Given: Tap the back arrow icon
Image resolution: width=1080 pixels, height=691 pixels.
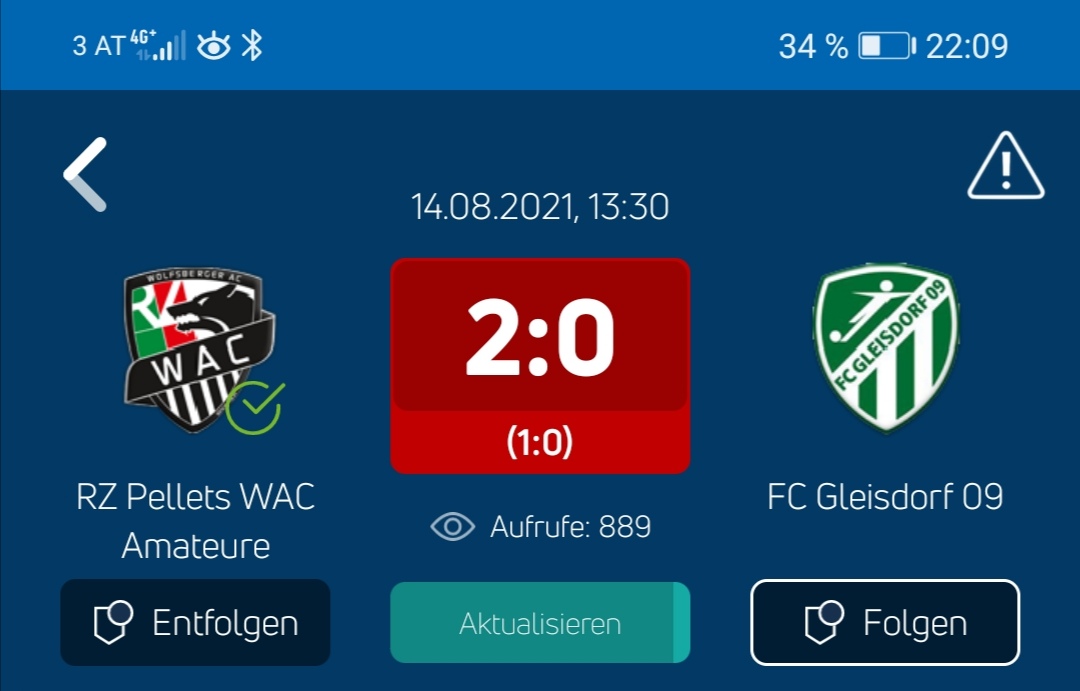Looking at the screenshot, I should pyautogui.click(x=85, y=174).
